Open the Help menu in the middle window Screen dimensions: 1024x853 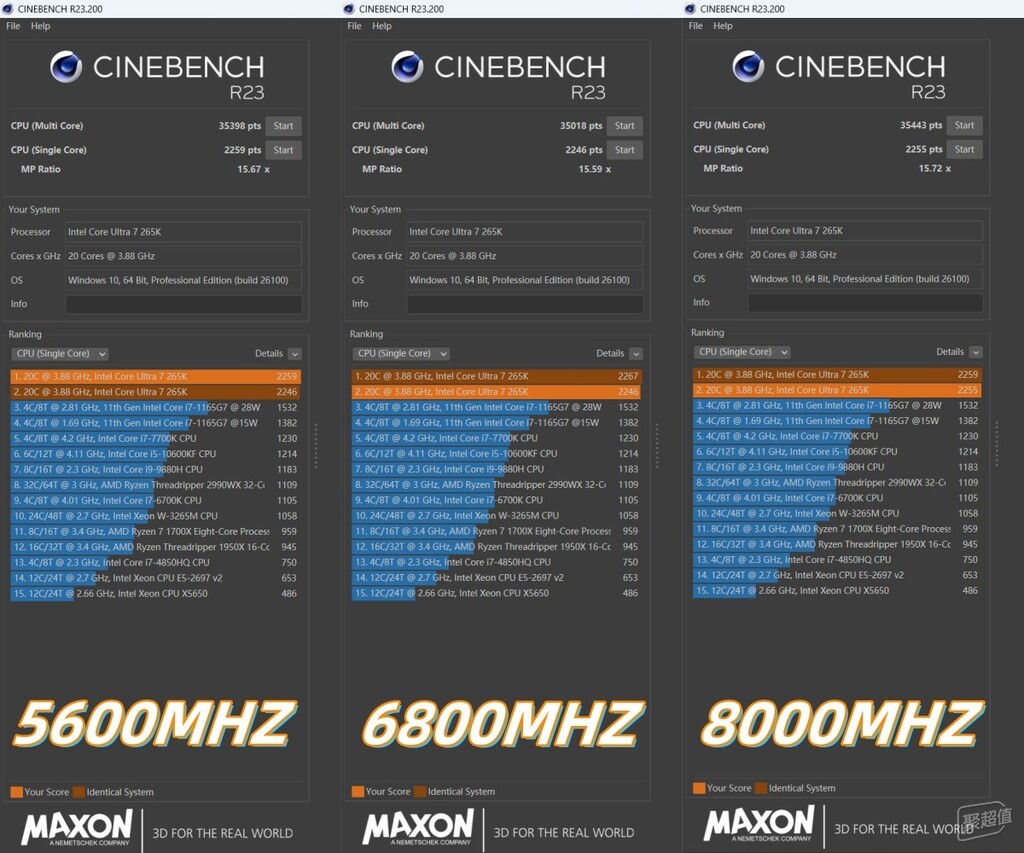[382, 26]
